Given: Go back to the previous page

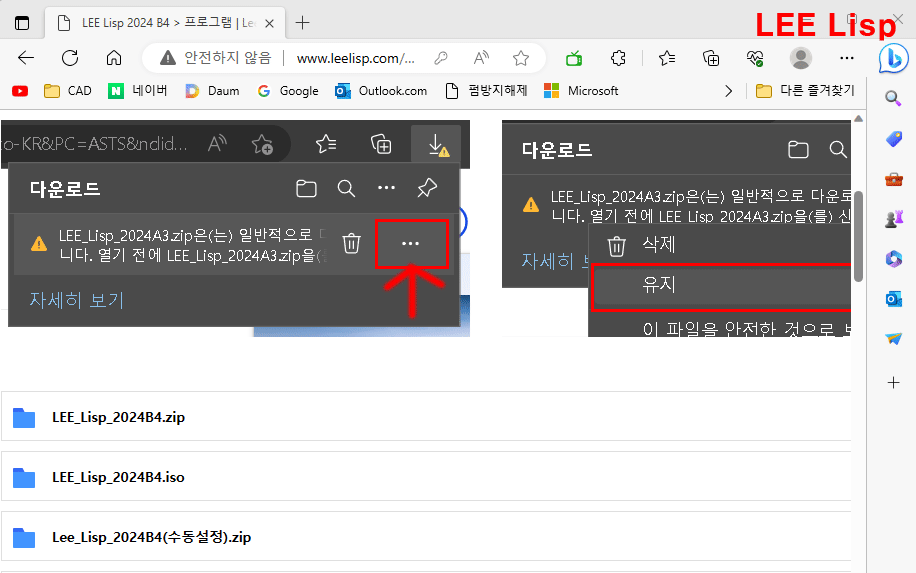Looking at the screenshot, I should (x=26, y=58).
